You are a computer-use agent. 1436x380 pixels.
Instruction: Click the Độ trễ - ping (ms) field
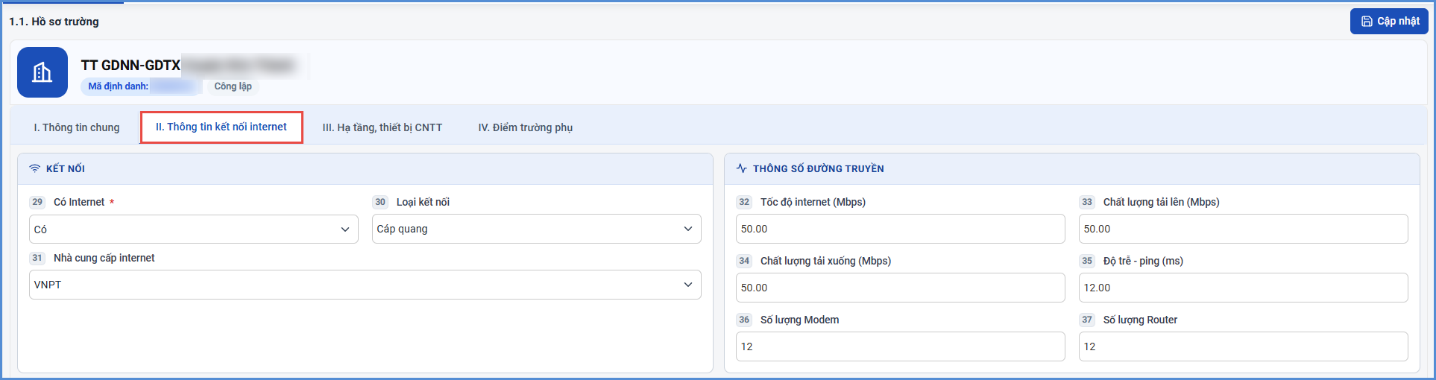tap(1243, 288)
